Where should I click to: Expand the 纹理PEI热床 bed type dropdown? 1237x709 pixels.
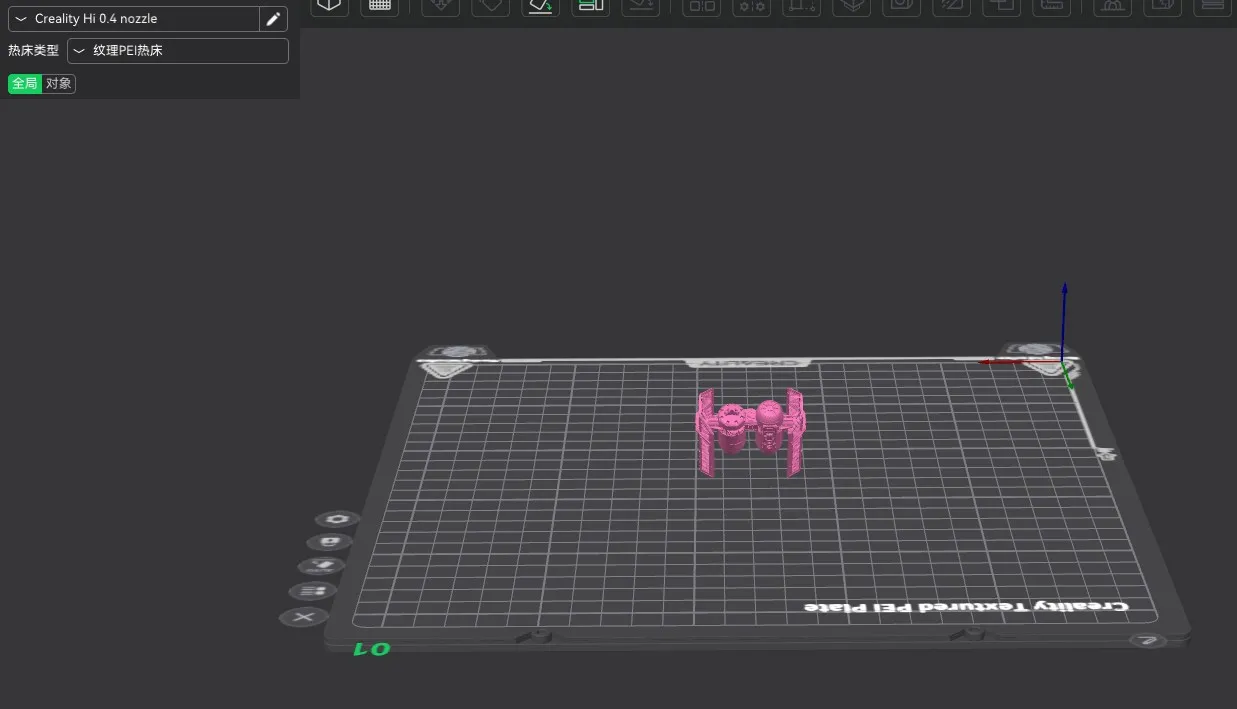coord(178,51)
